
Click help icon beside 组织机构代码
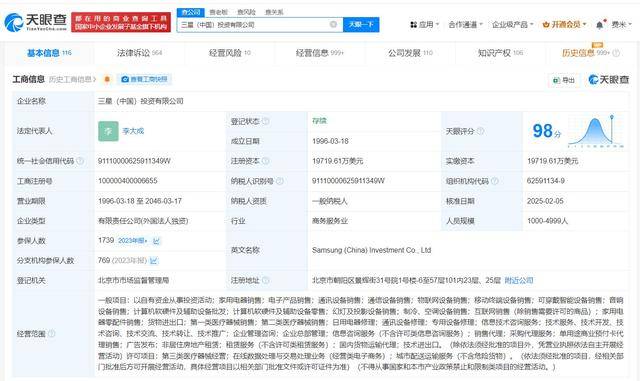494,181
